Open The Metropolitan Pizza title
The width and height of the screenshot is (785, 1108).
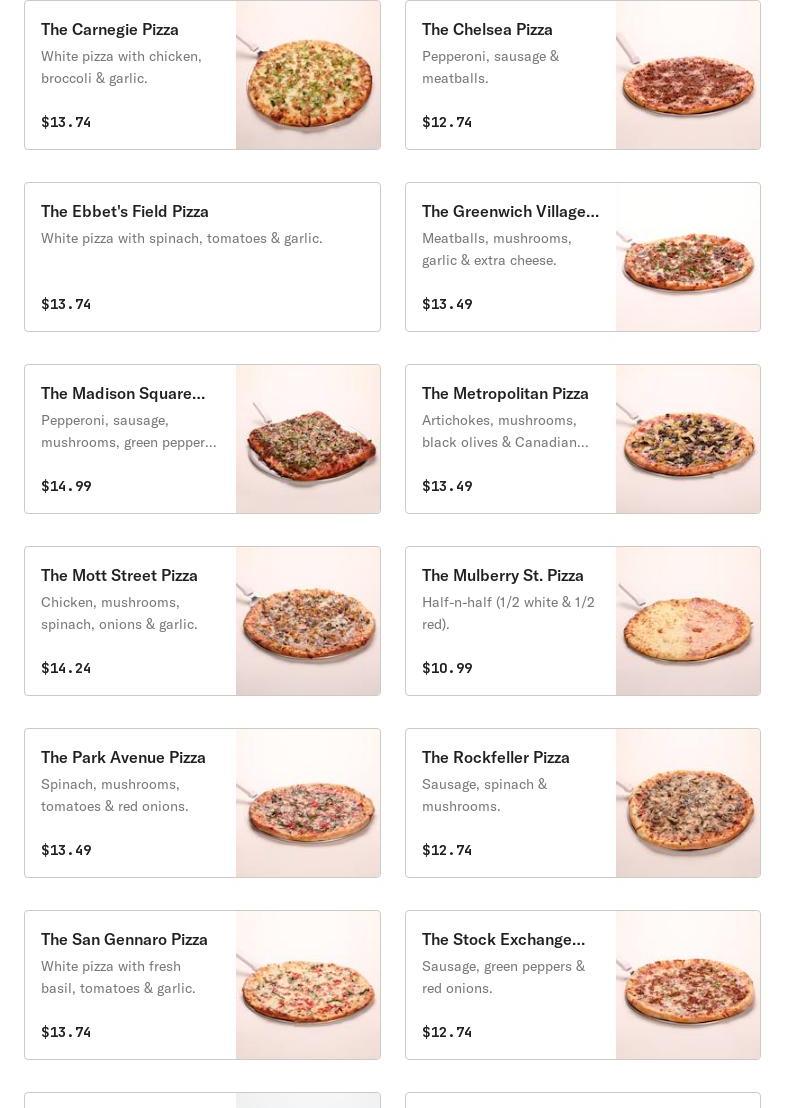click(x=505, y=394)
